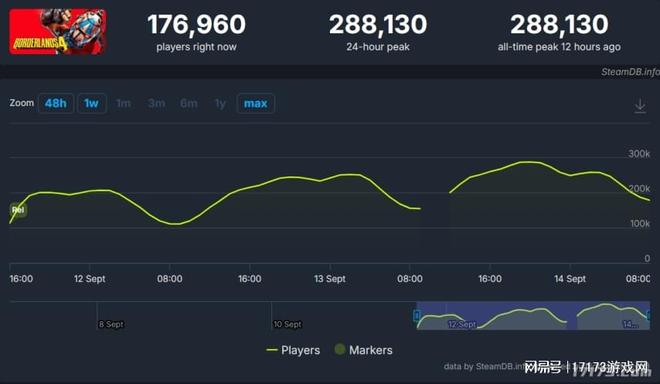Viewport: 660px width, 384px height.
Task: Select the 6m zoom option
Action: 189,103
